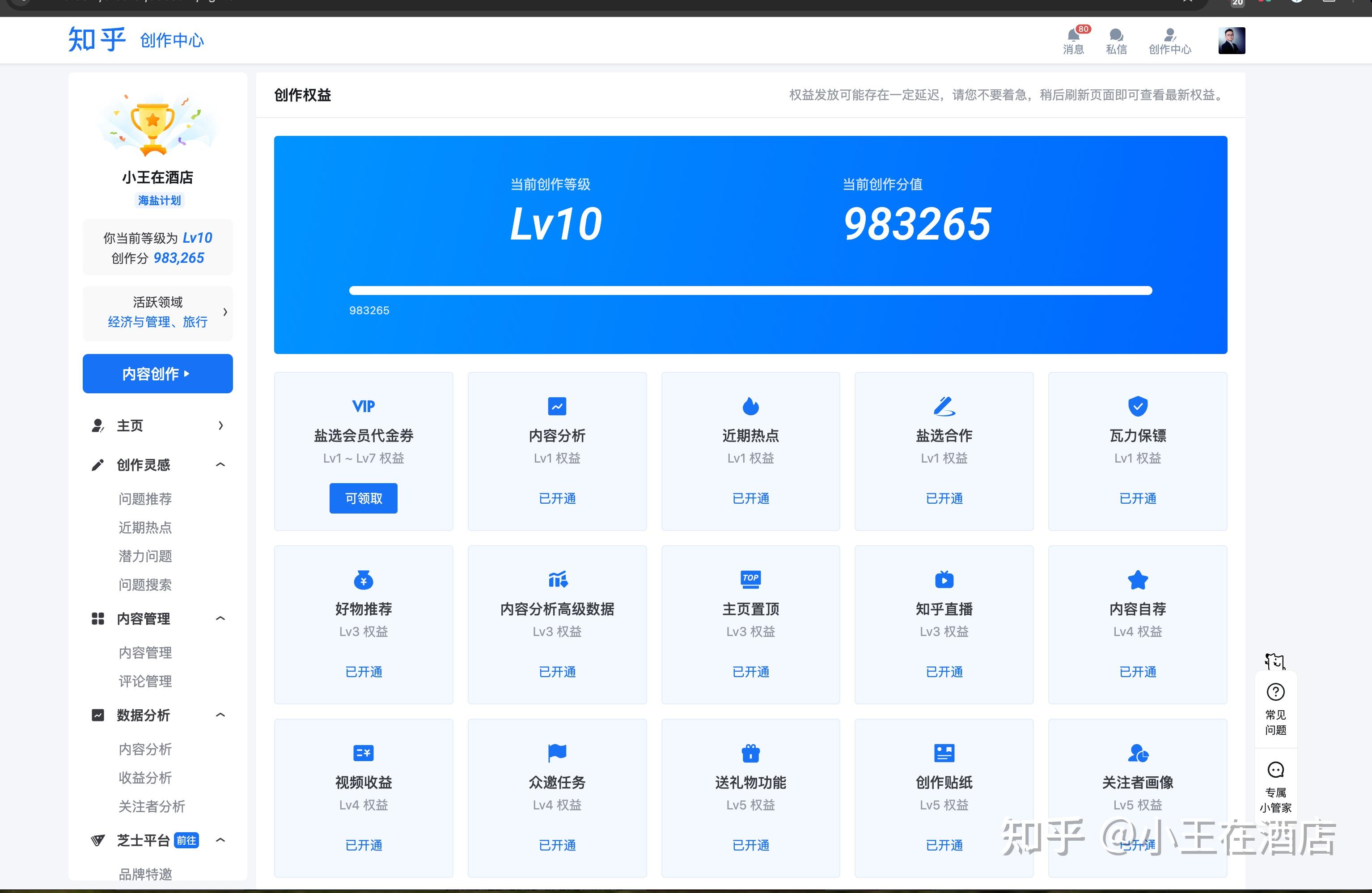The height and width of the screenshot is (893, 1372).
Task: Click the pen icon on 盐选合作 card
Action: tap(944, 406)
